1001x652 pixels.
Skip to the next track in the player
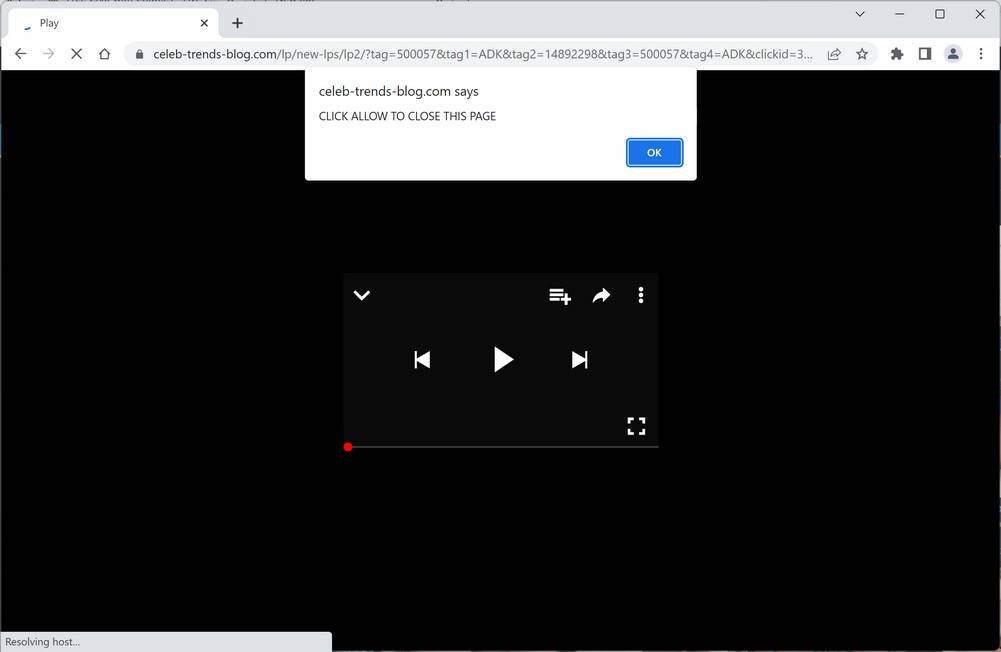click(580, 360)
